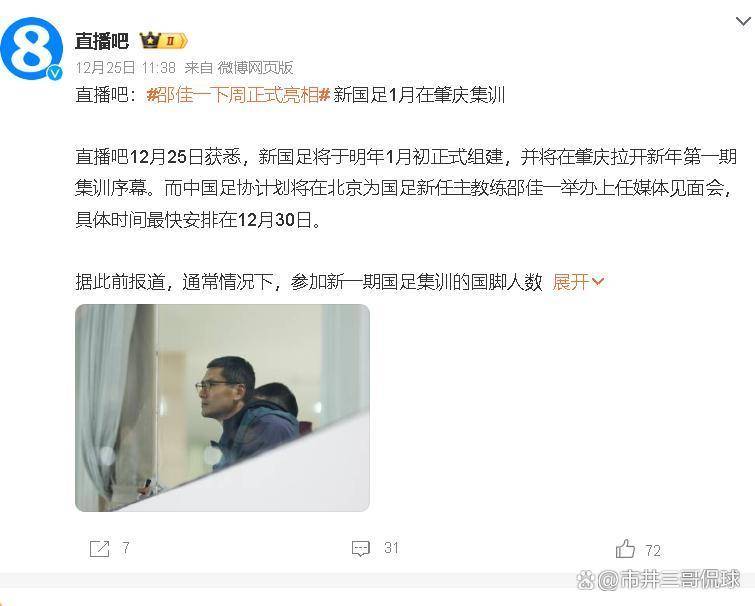Click the paw icon in the watermark
The width and height of the screenshot is (755, 606).
(586, 580)
